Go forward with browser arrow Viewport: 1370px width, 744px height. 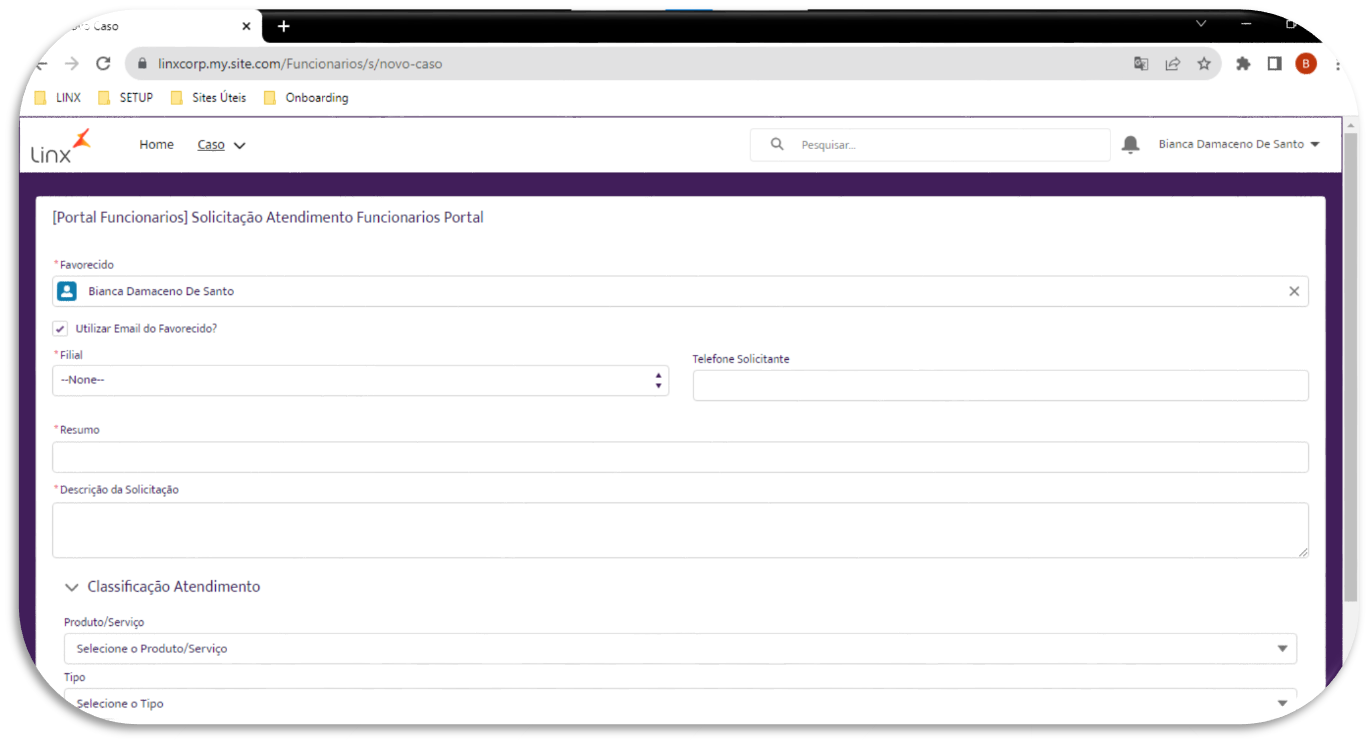71,63
